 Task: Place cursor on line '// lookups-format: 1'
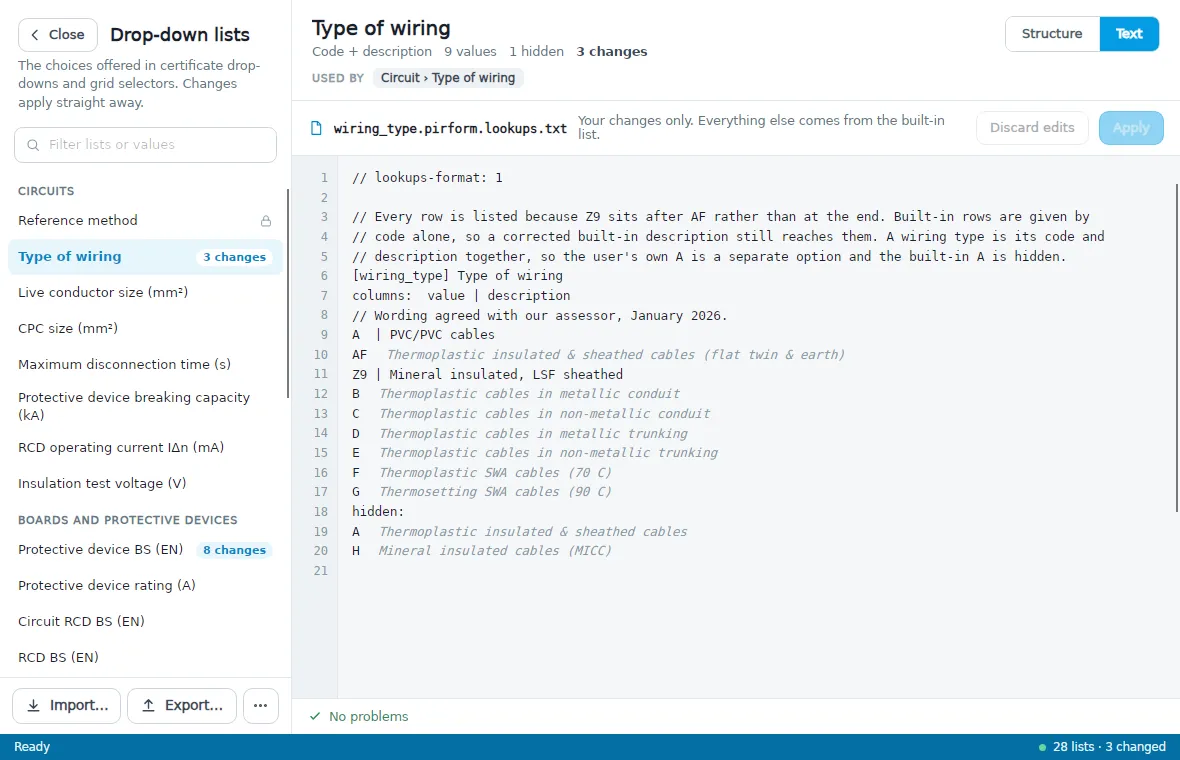point(427,178)
